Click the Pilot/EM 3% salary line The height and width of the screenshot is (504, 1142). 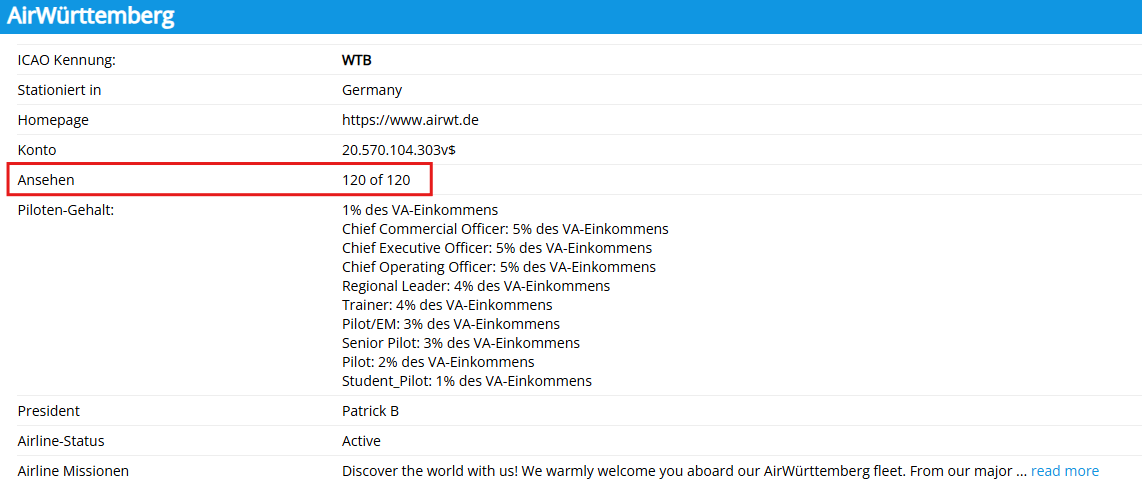451,324
